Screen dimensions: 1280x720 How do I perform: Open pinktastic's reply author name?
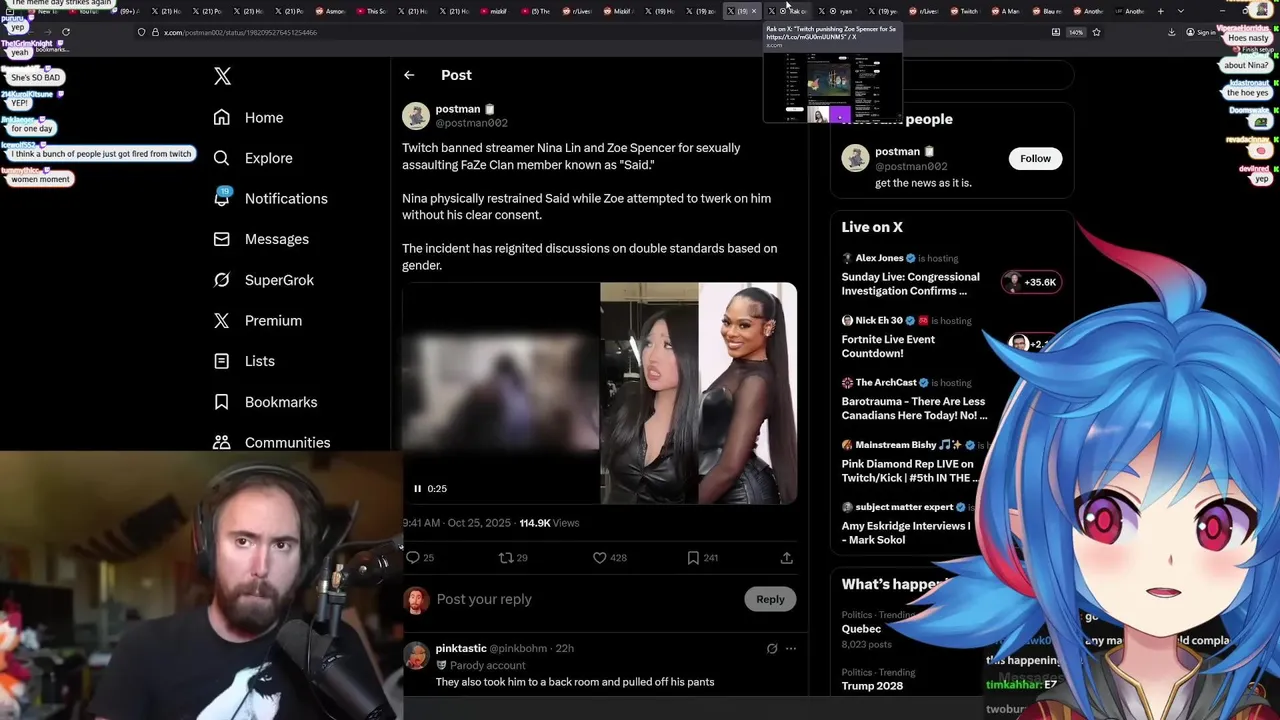[461, 648]
